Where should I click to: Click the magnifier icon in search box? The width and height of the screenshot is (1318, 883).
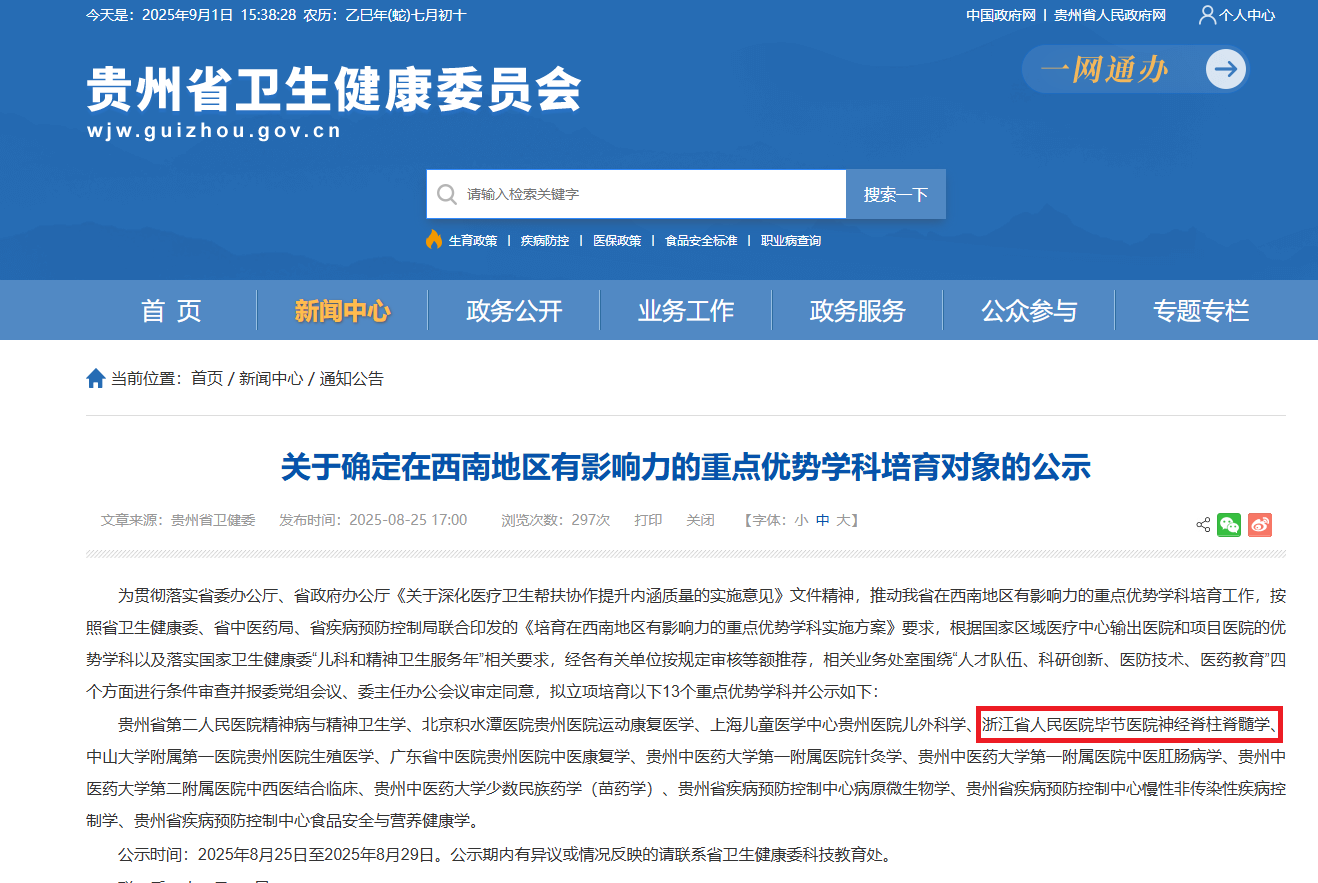point(447,194)
